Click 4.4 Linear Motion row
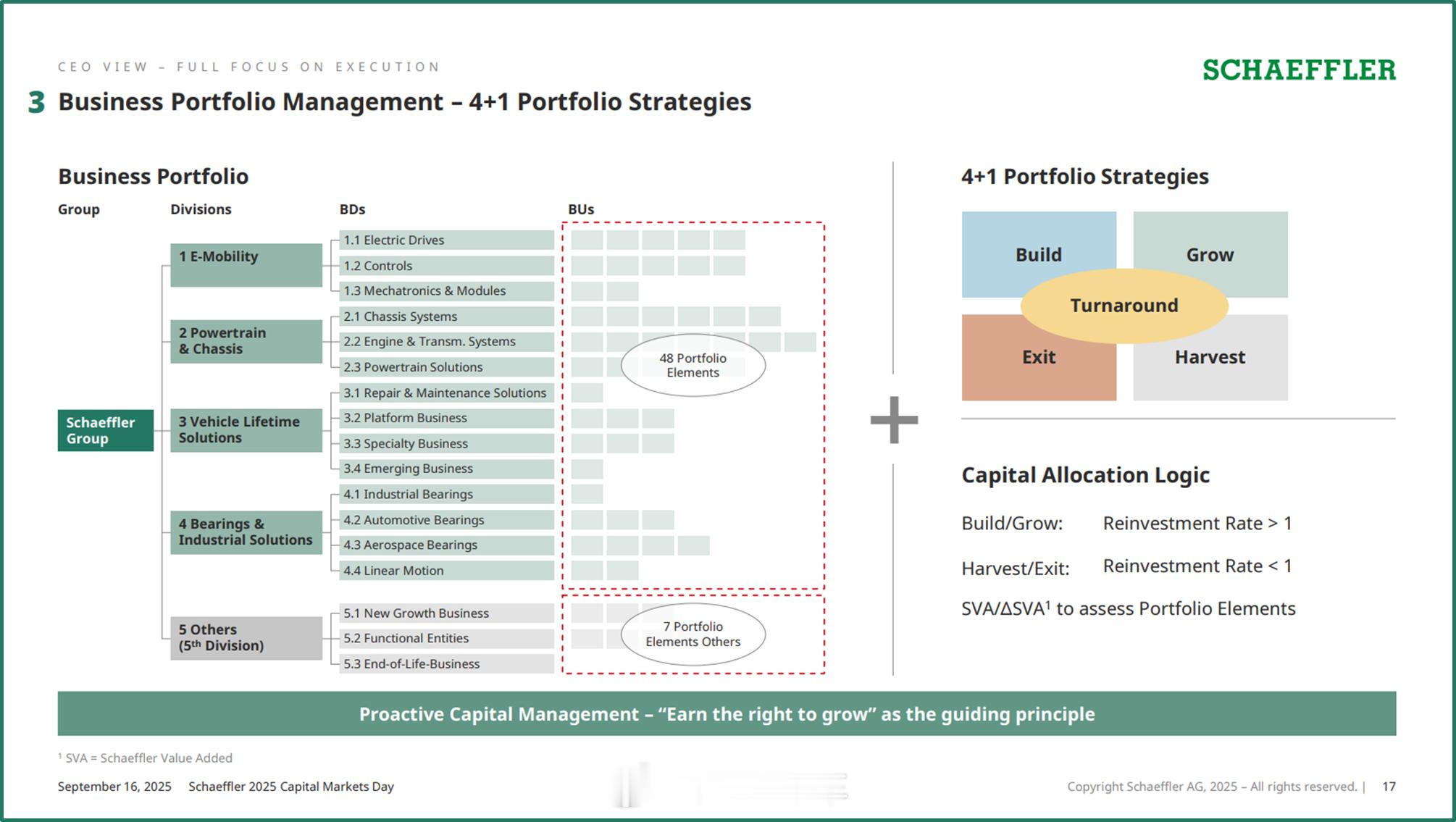This screenshot has width=1456, height=822. (x=447, y=571)
